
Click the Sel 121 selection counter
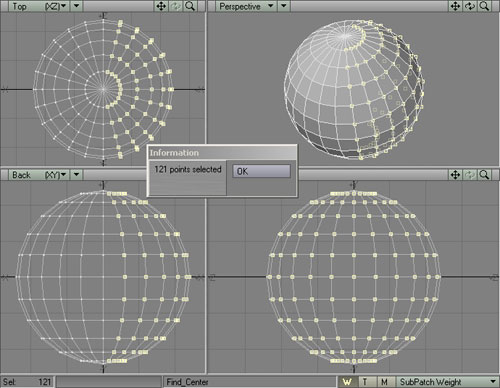click(x=27, y=382)
